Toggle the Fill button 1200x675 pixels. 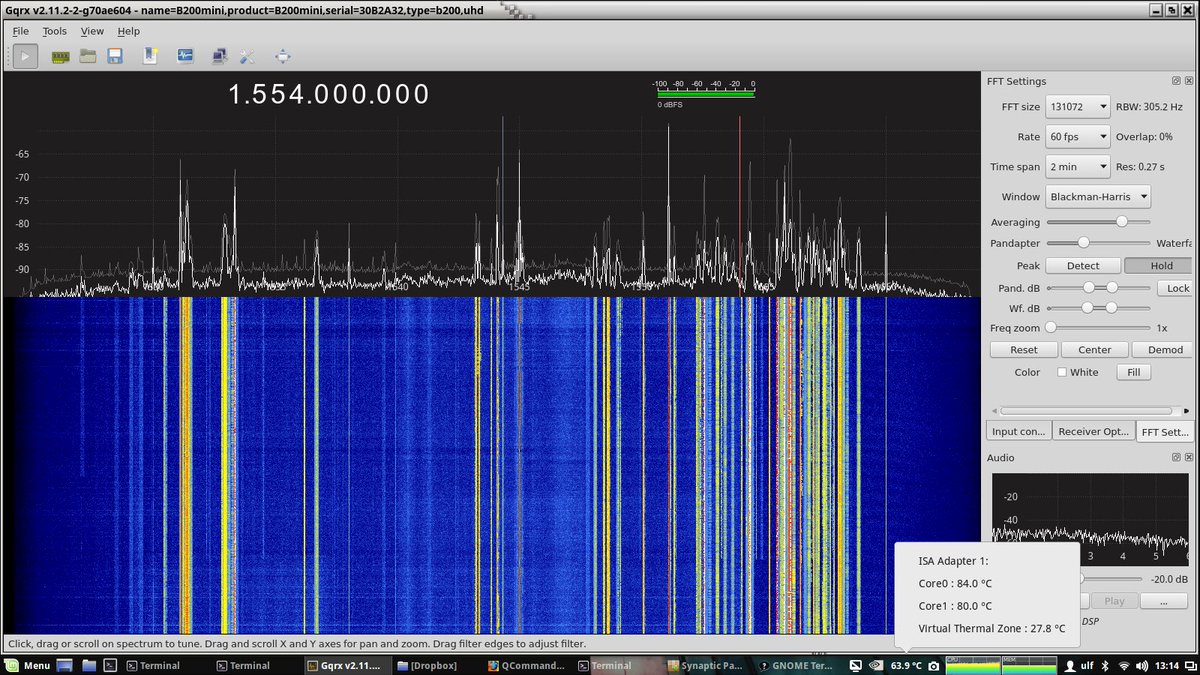coord(1133,372)
